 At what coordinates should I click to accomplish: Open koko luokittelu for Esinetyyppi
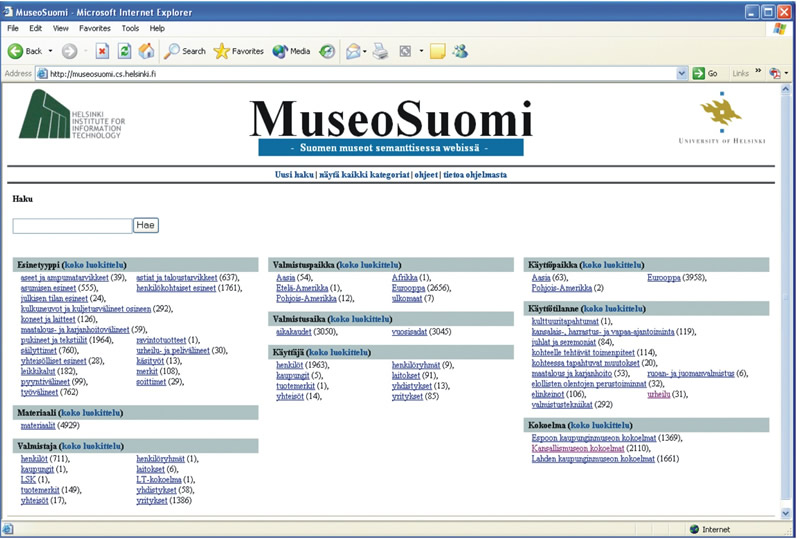point(94,265)
